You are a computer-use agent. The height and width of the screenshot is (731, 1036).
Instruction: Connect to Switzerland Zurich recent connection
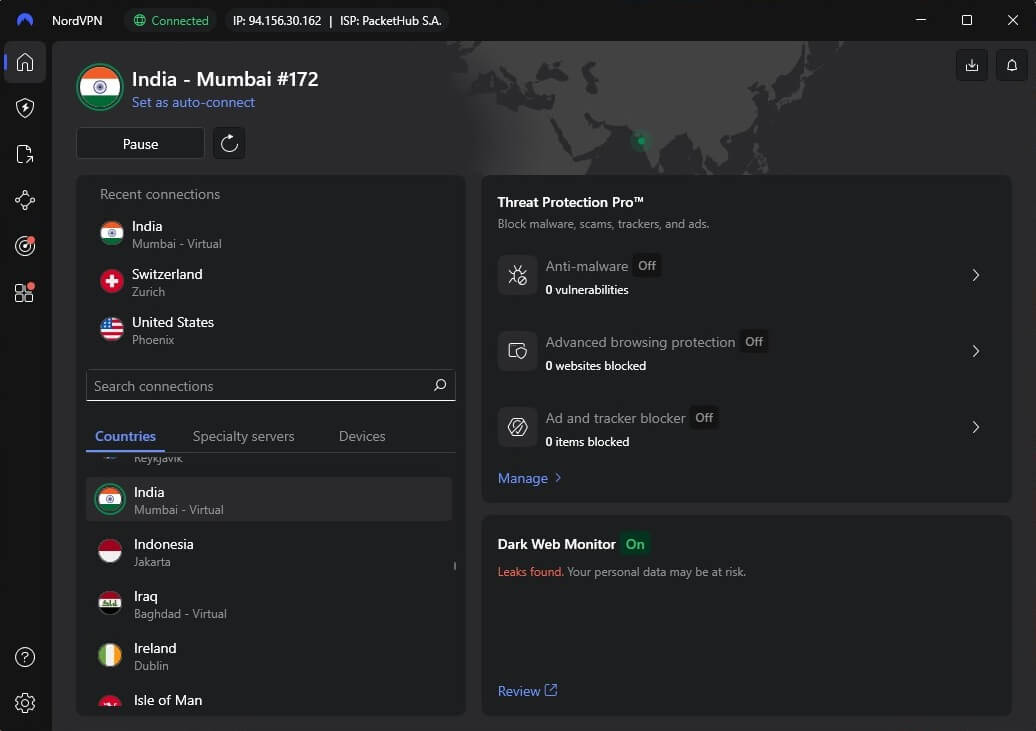pyautogui.click(x=270, y=282)
